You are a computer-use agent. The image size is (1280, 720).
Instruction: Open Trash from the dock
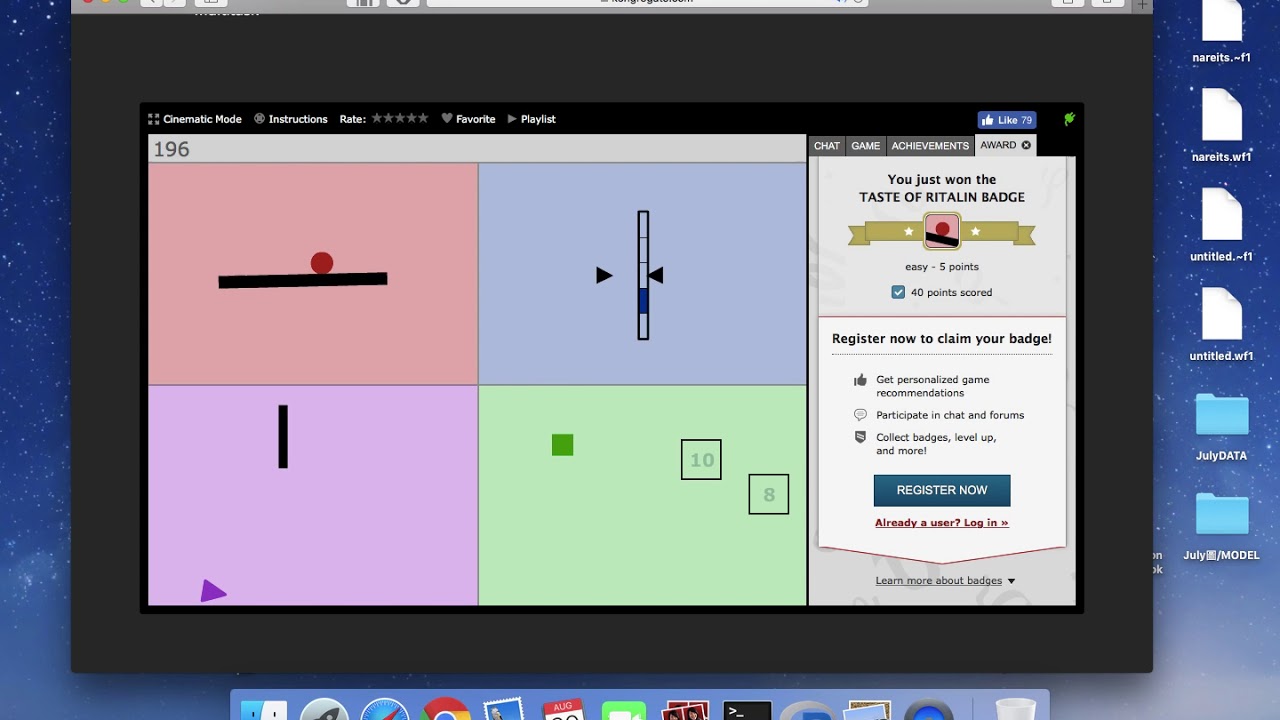[x=1016, y=711]
